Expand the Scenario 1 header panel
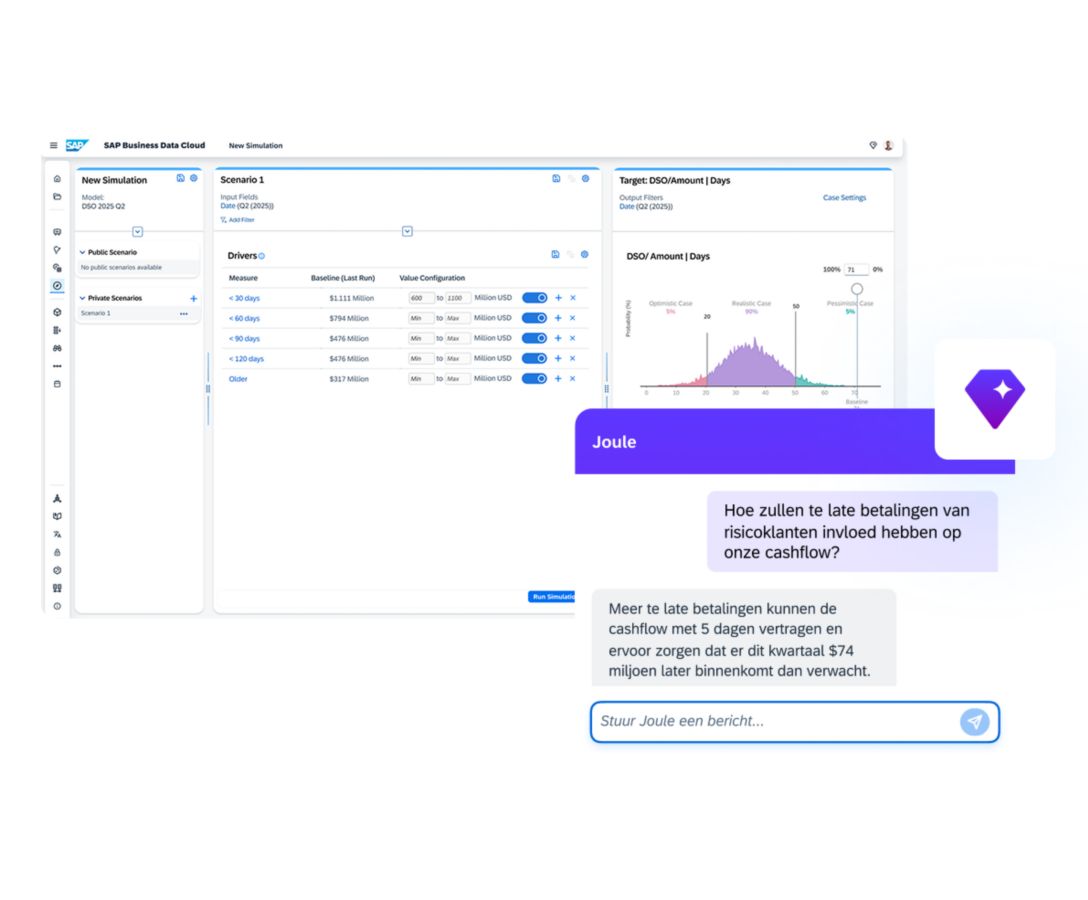The image size is (1088, 900). (x=407, y=231)
